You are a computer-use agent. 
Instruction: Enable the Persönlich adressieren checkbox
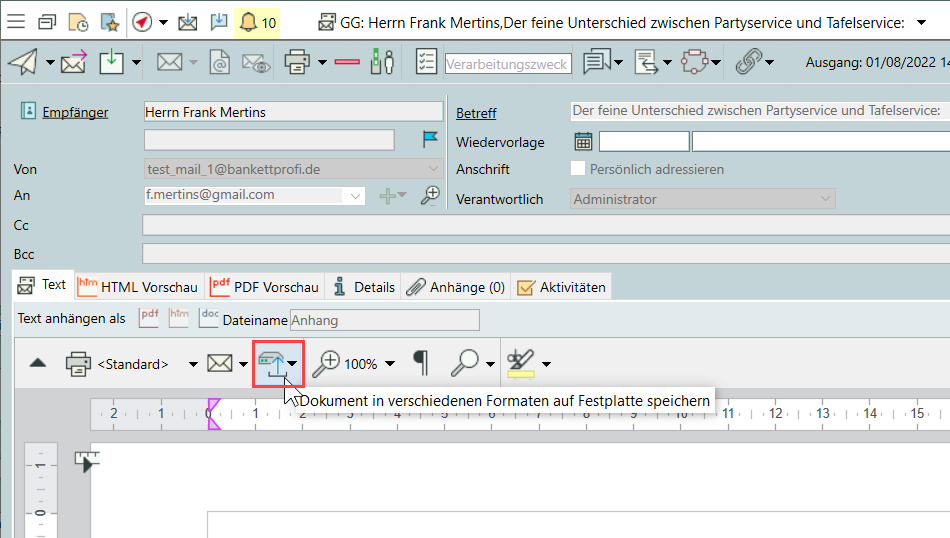pyautogui.click(x=577, y=169)
